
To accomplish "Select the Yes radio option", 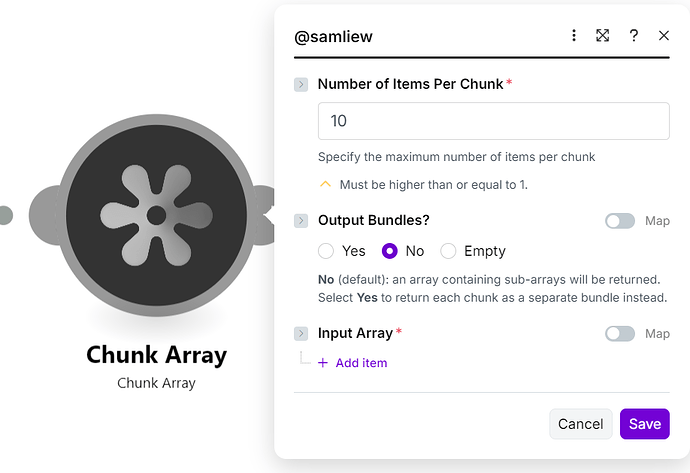I will tap(326, 251).
